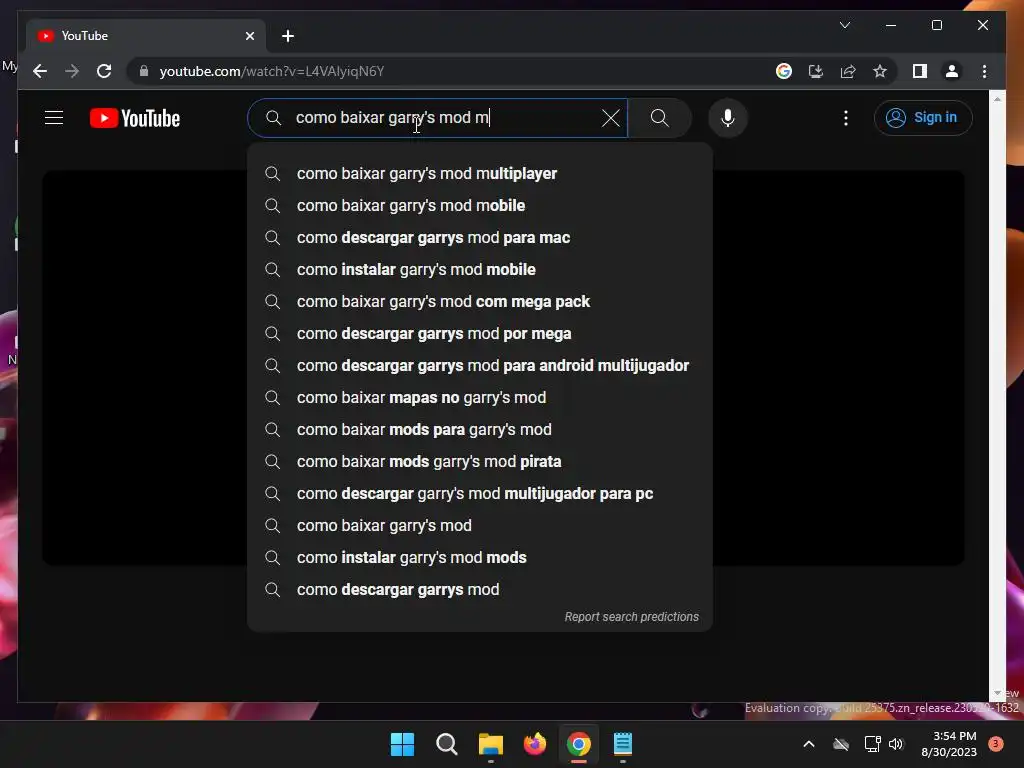This screenshot has width=1024, height=768.
Task: Bookmark this tab with star
Action: tap(880, 71)
